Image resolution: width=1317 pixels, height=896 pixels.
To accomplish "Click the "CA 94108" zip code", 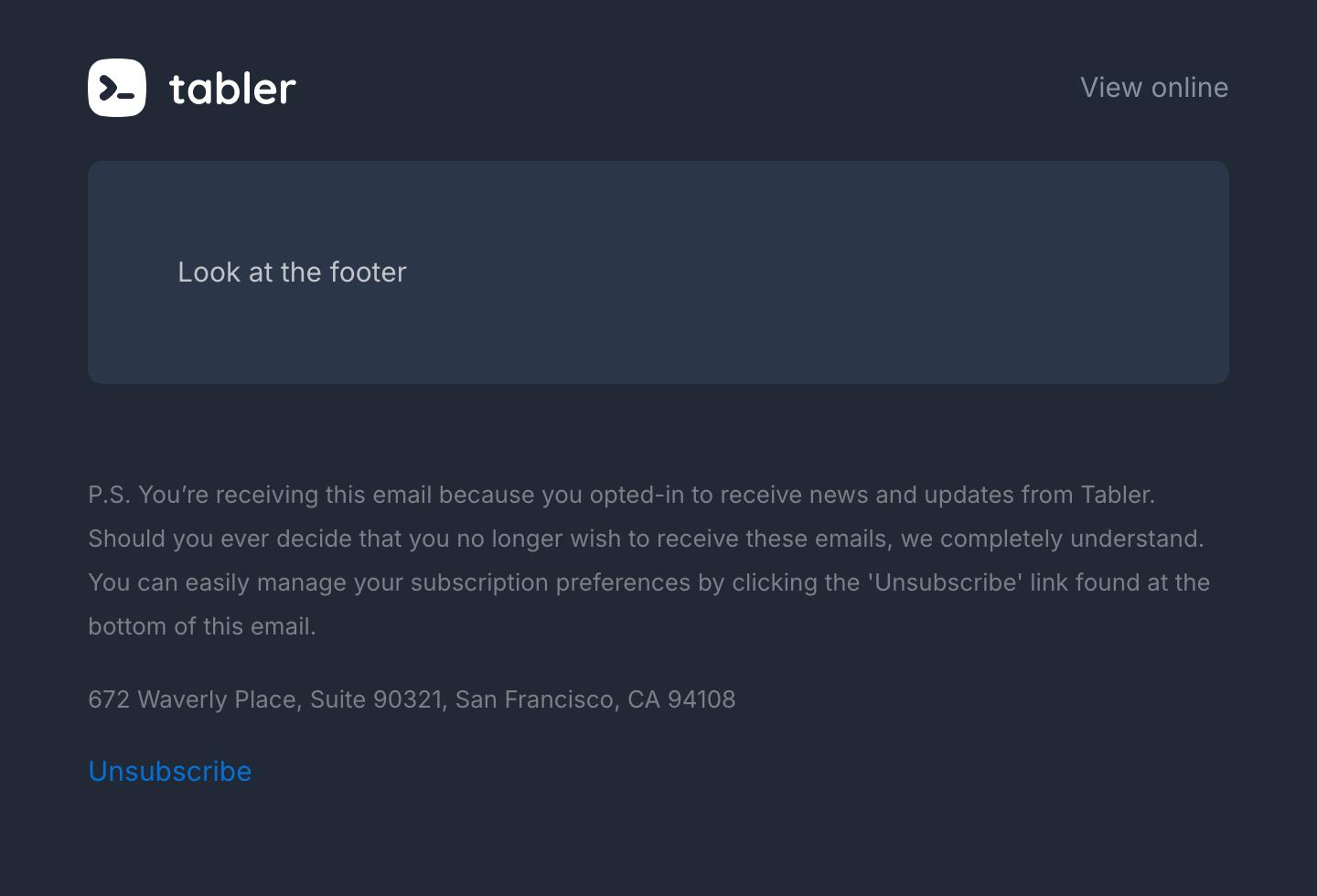I will point(681,699).
